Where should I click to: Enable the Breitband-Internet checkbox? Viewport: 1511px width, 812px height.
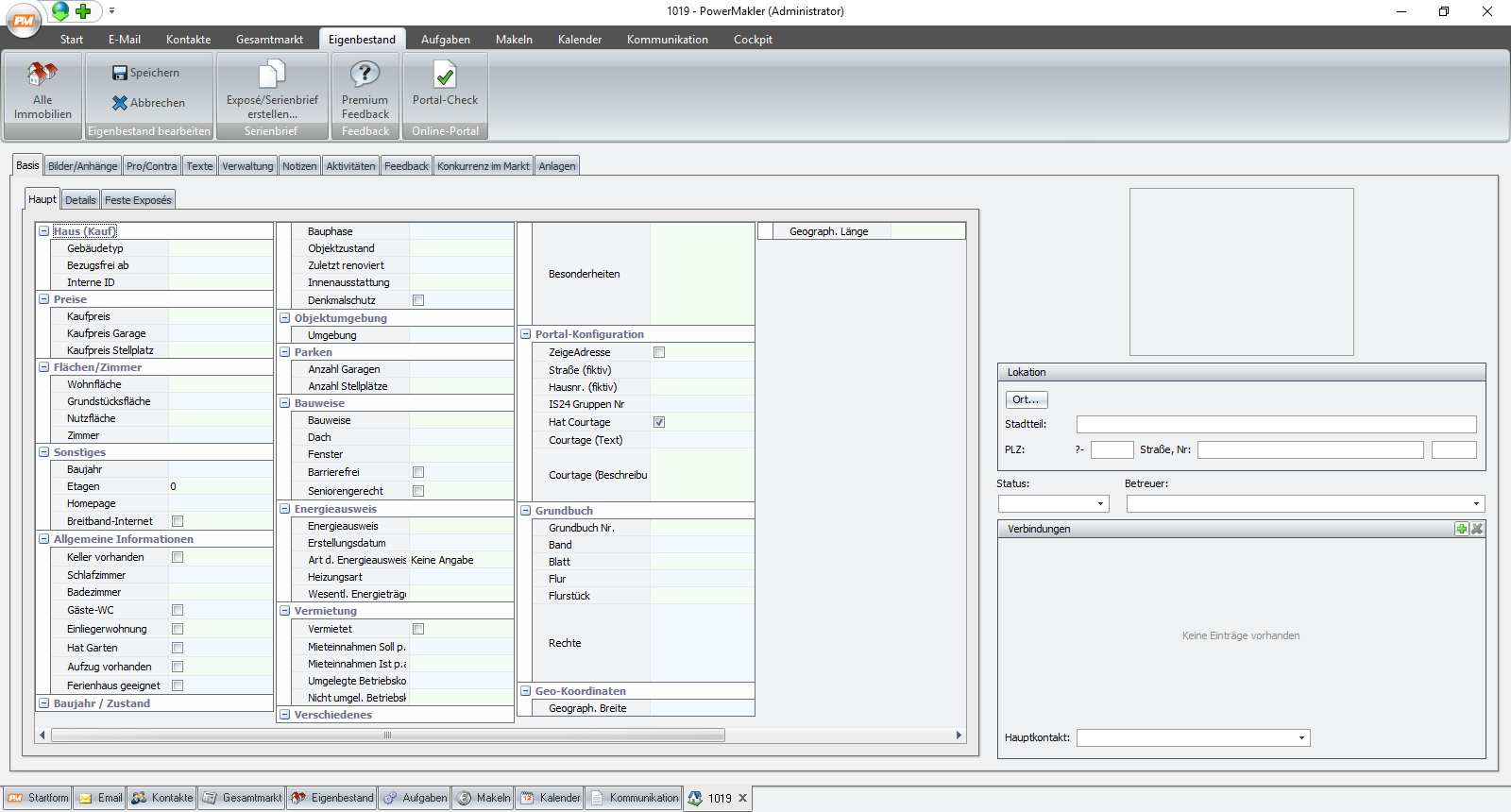point(178,521)
